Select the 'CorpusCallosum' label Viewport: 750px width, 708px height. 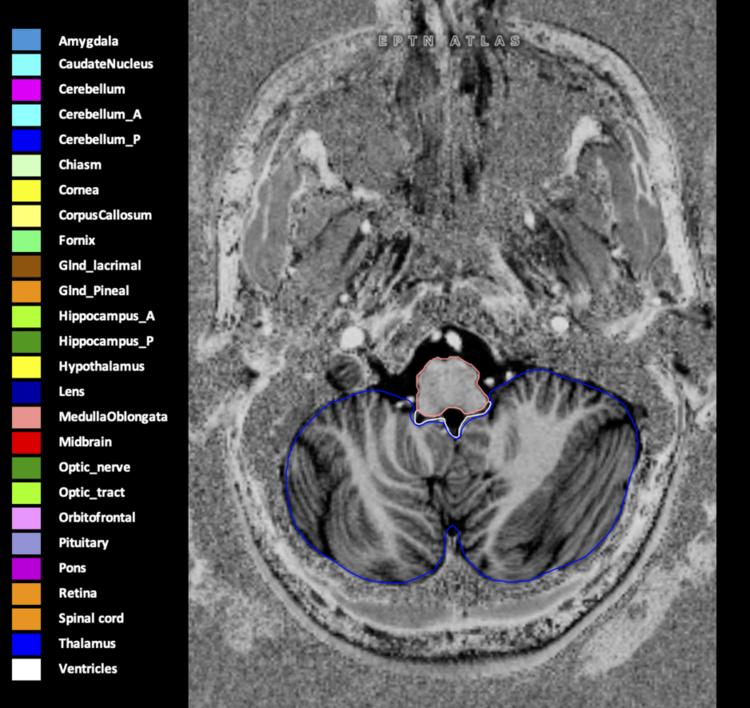point(105,215)
